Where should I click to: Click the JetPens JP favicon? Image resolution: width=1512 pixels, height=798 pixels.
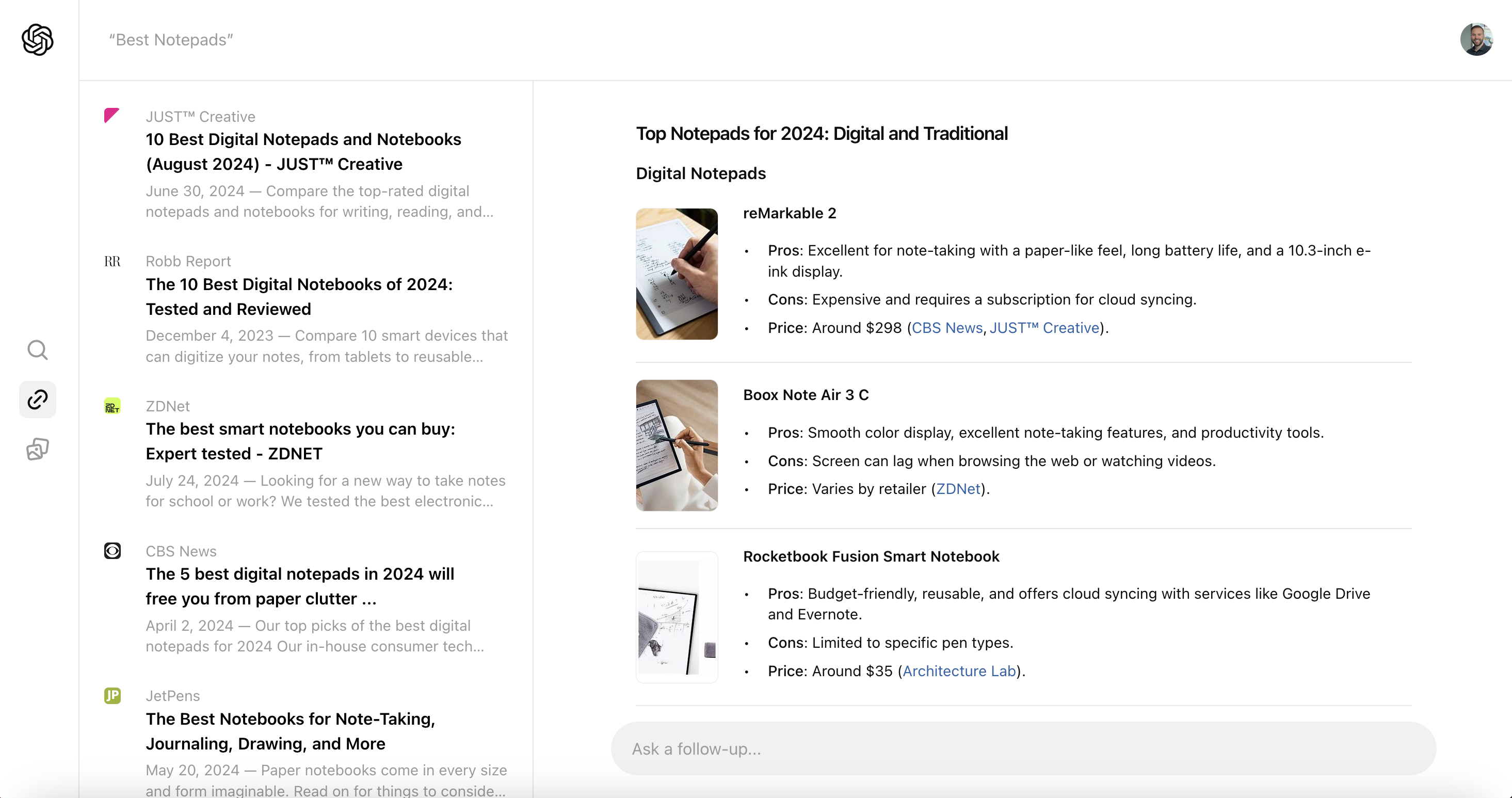(x=112, y=696)
